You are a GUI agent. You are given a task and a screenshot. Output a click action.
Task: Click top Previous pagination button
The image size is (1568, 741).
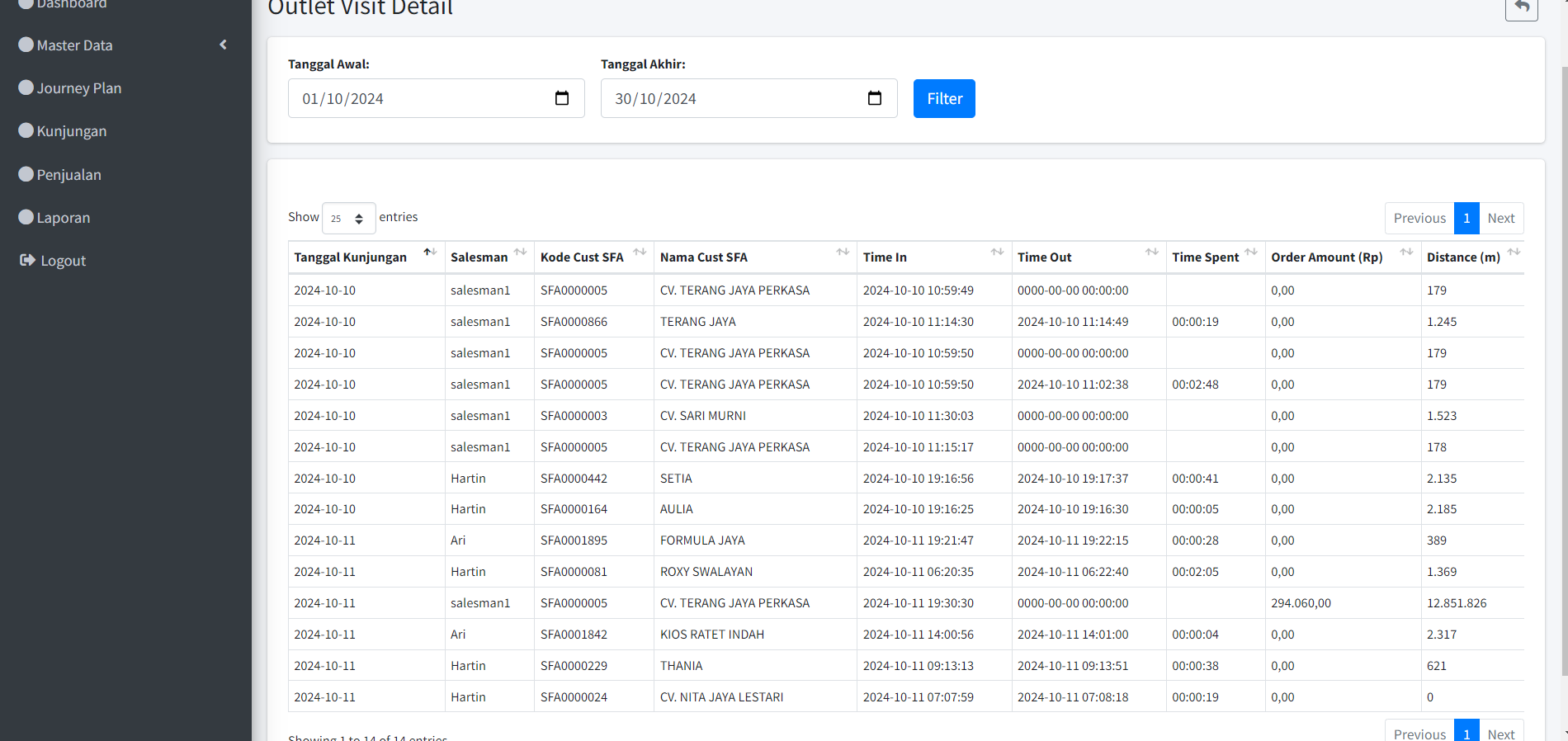[x=1419, y=218]
